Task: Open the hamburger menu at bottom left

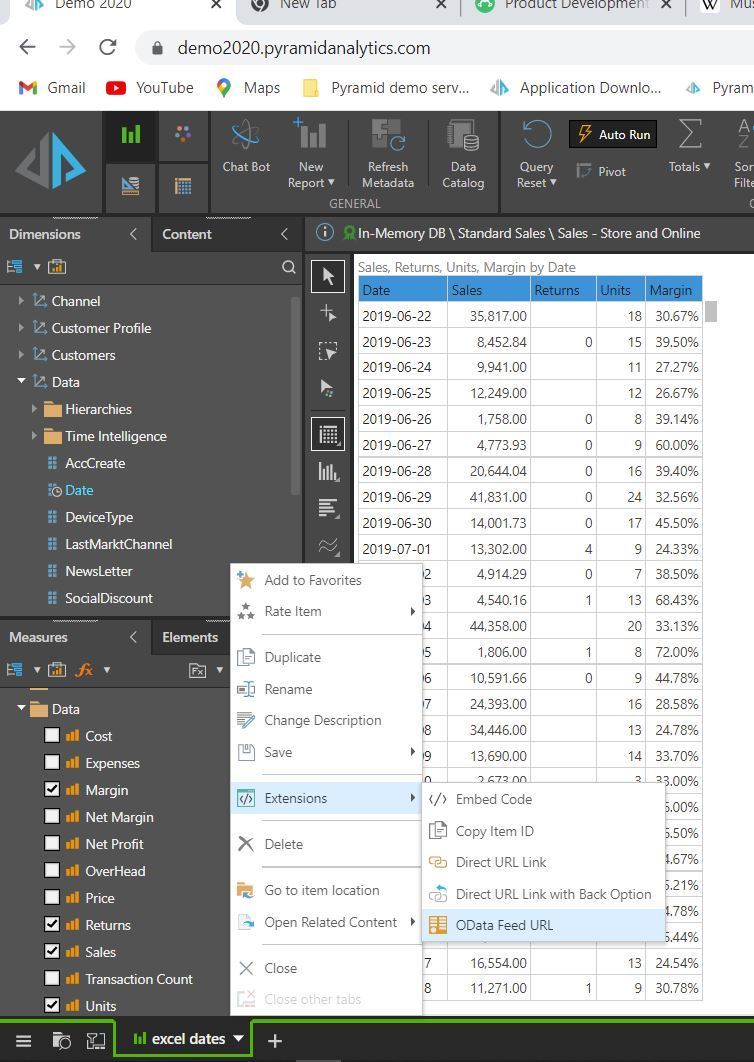Action: pyautogui.click(x=24, y=1040)
